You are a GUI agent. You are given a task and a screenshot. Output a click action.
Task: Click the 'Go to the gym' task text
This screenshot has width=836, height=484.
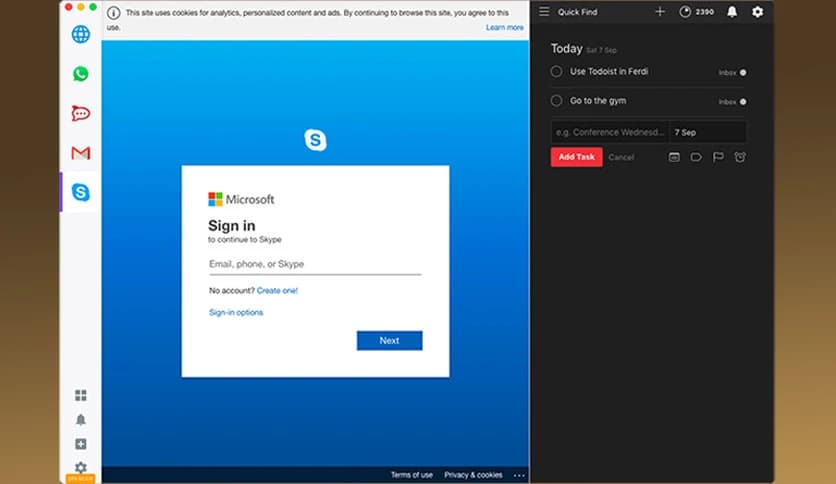tap(598, 101)
